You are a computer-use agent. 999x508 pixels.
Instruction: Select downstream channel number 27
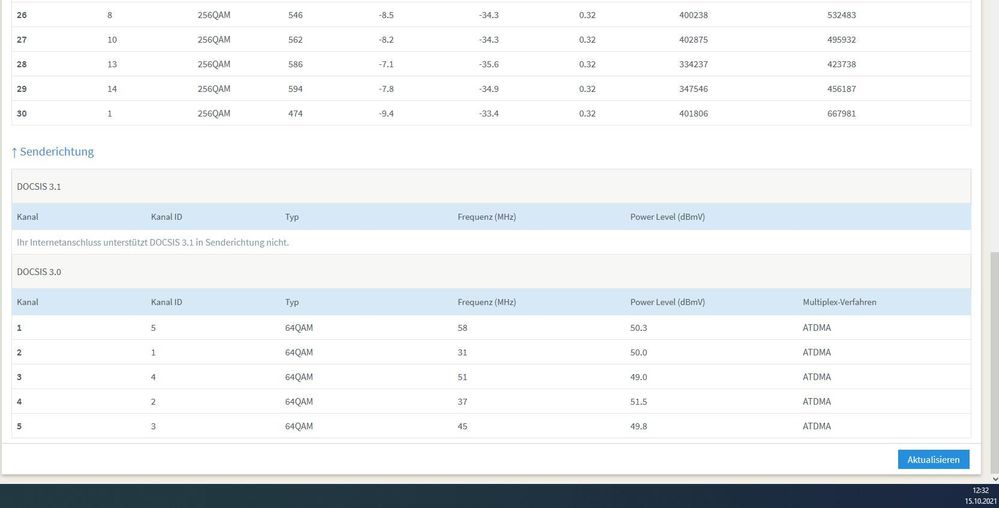point(22,40)
